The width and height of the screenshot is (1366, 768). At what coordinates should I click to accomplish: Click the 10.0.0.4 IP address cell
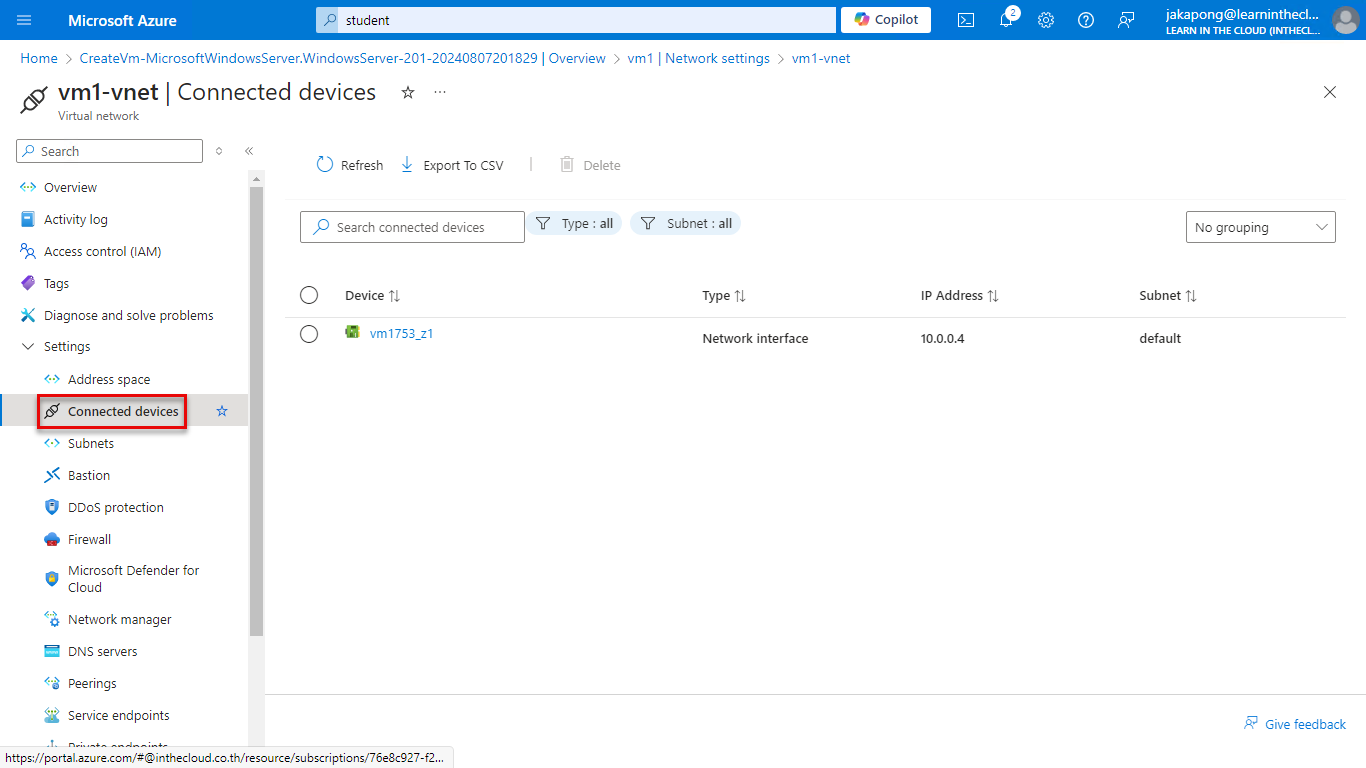[x=942, y=338]
